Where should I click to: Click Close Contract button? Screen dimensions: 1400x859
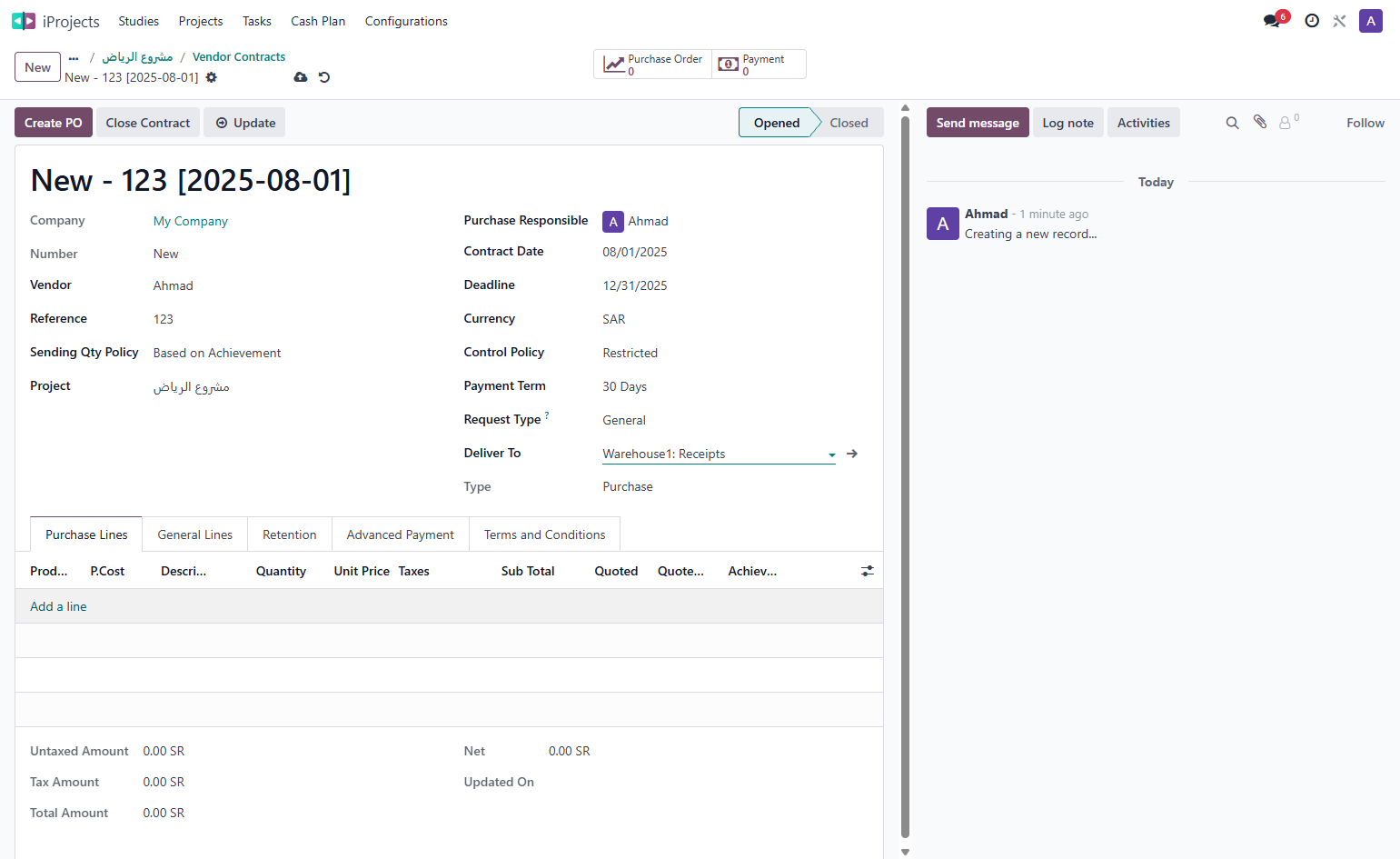pos(148,123)
